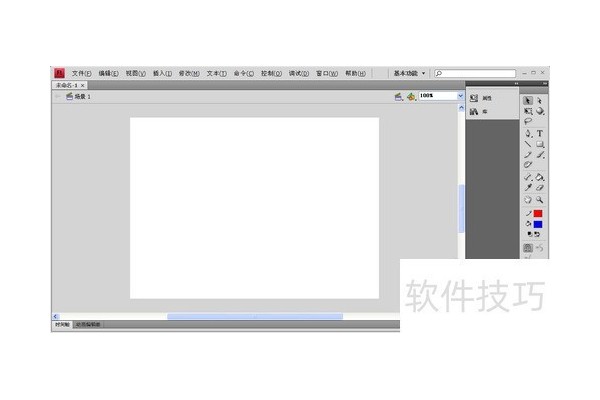Viewport: 600px width, 400px height.
Task: Select the Bone tool
Action: click(528, 177)
